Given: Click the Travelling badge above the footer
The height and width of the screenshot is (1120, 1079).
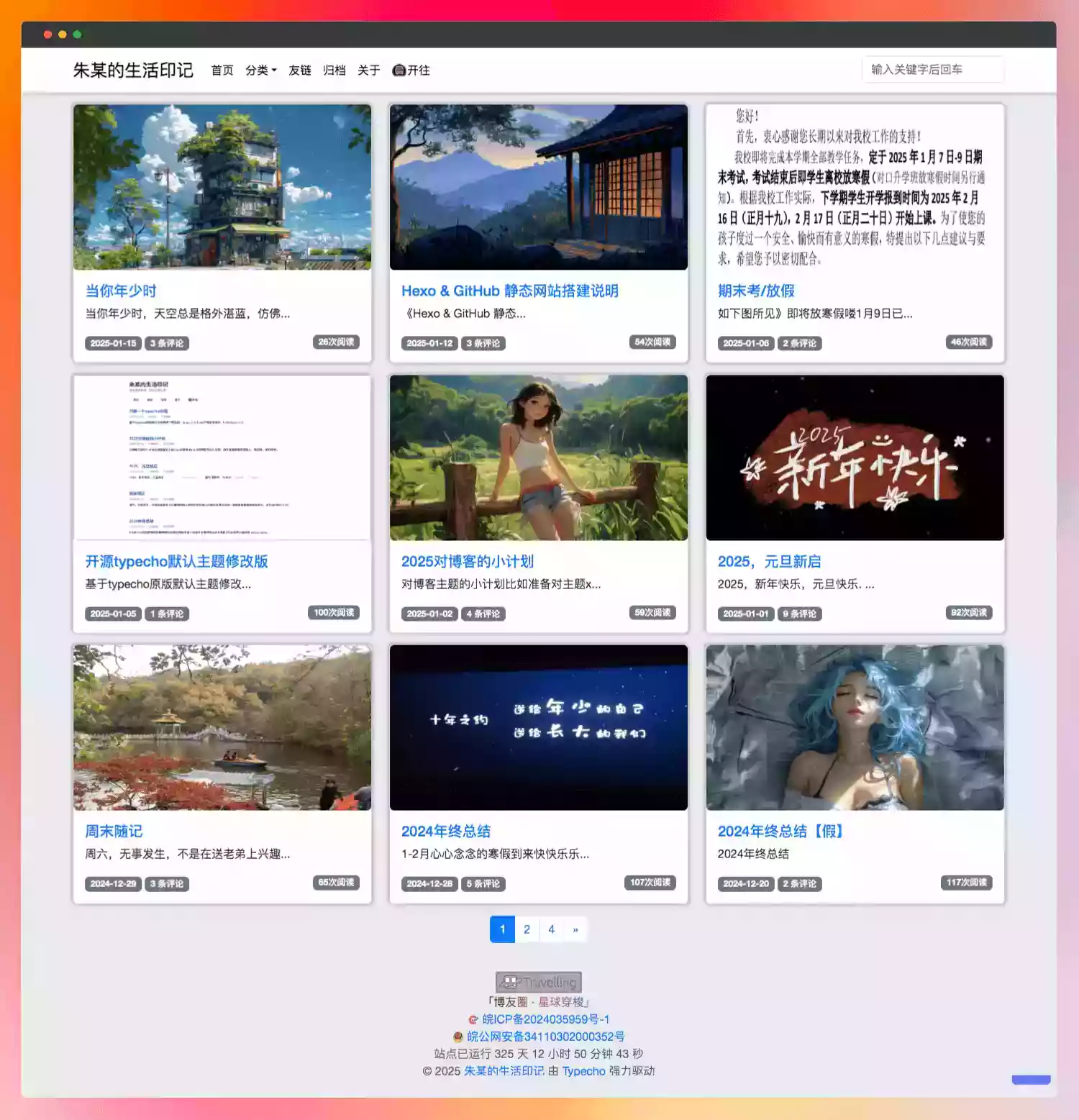Looking at the screenshot, I should 538,981.
